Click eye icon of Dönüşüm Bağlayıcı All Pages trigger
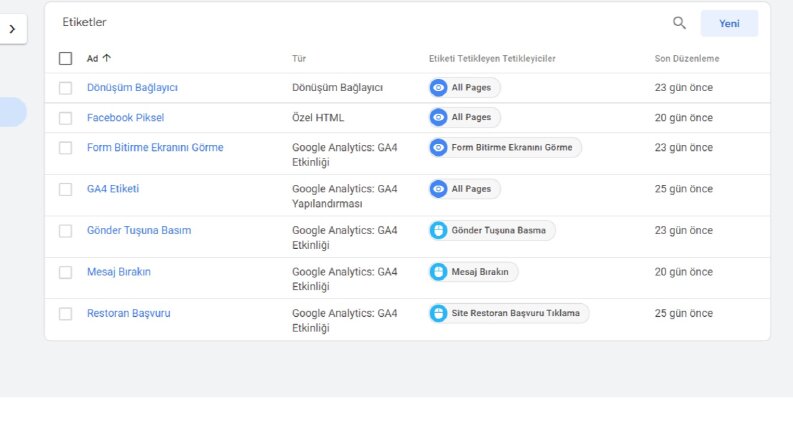The height and width of the screenshot is (446, 793). [438, 87]
